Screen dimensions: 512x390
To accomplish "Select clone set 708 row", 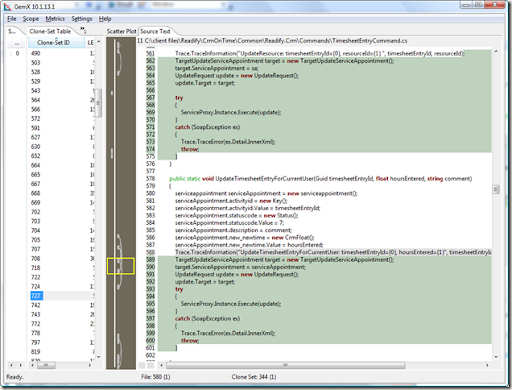I will (62, 259).
